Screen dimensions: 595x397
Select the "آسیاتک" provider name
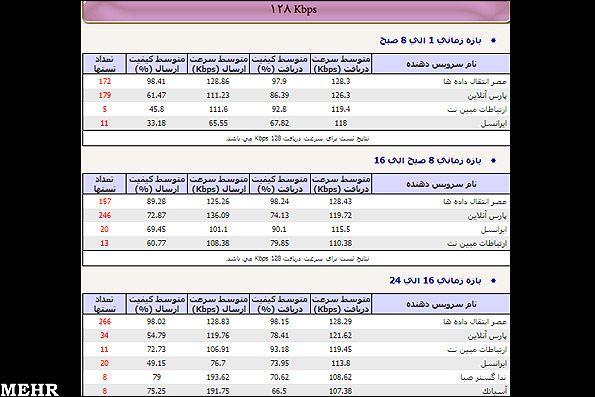(494, 391)
